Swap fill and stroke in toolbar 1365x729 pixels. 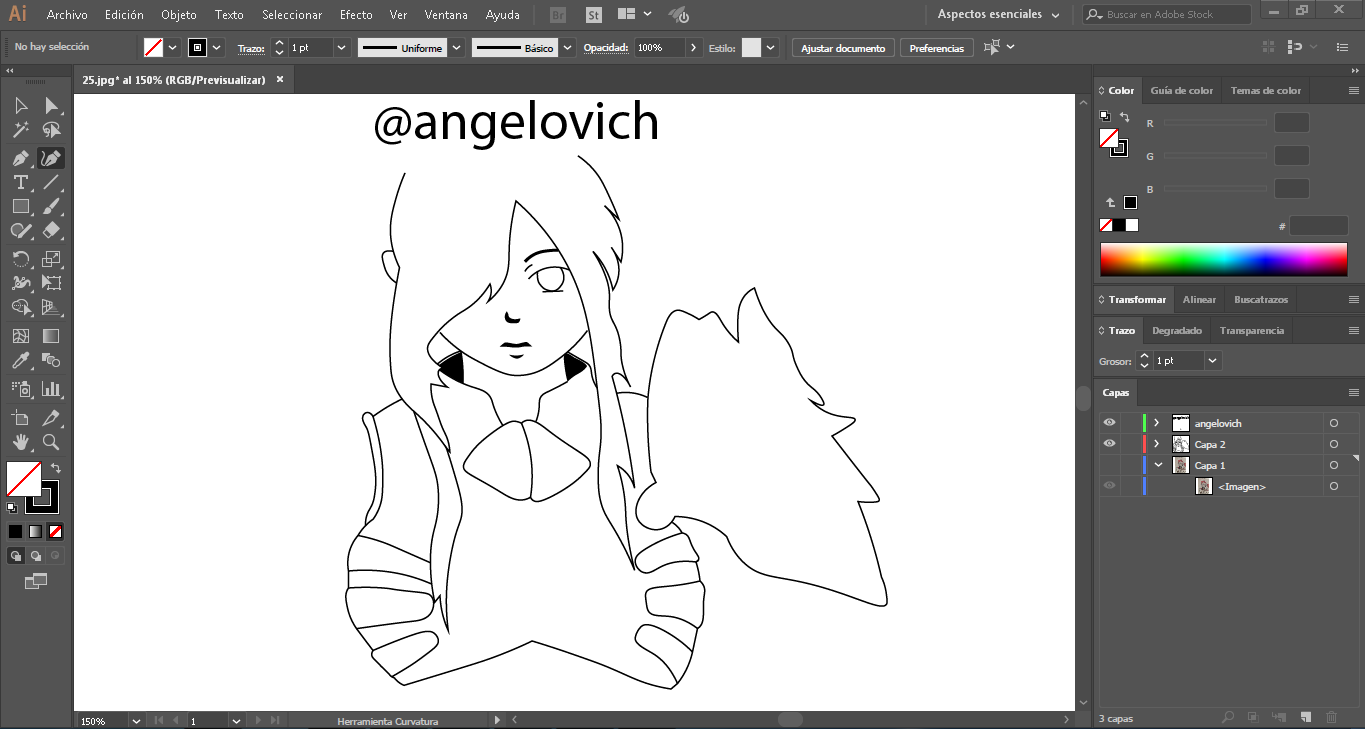(x=56, y=467)
